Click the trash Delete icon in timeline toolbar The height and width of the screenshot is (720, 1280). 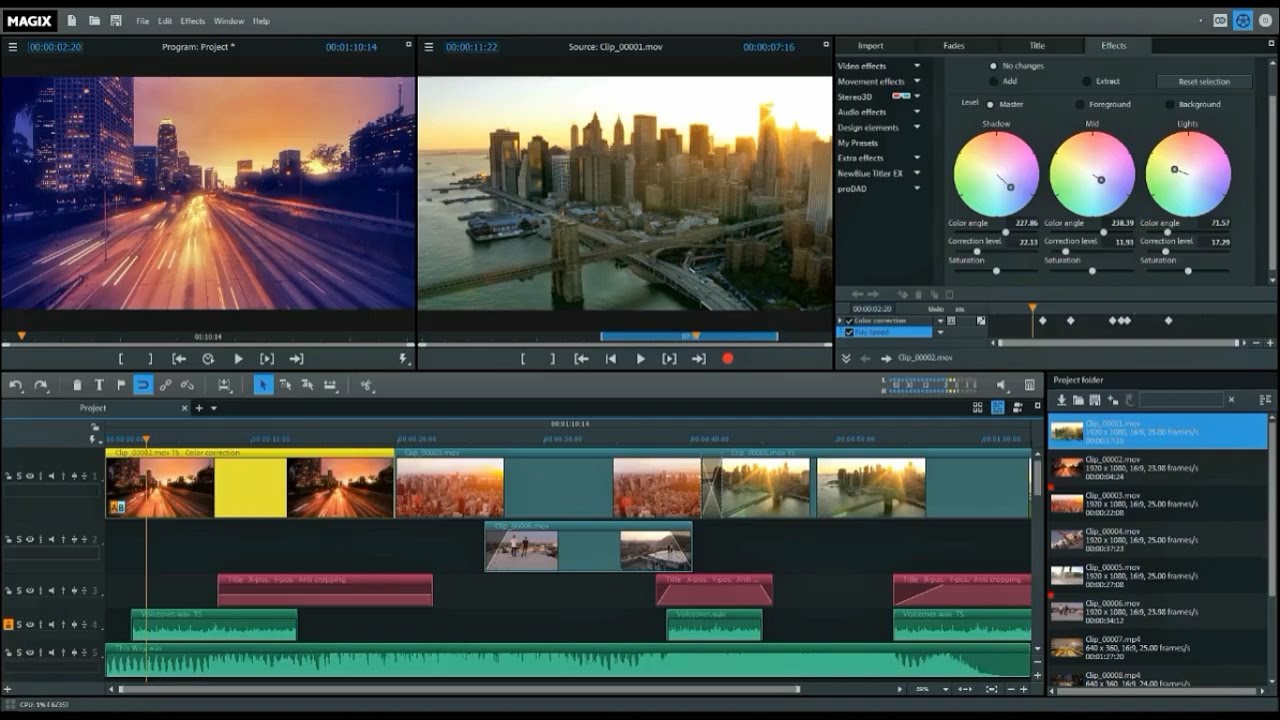(x=77, y=385)
